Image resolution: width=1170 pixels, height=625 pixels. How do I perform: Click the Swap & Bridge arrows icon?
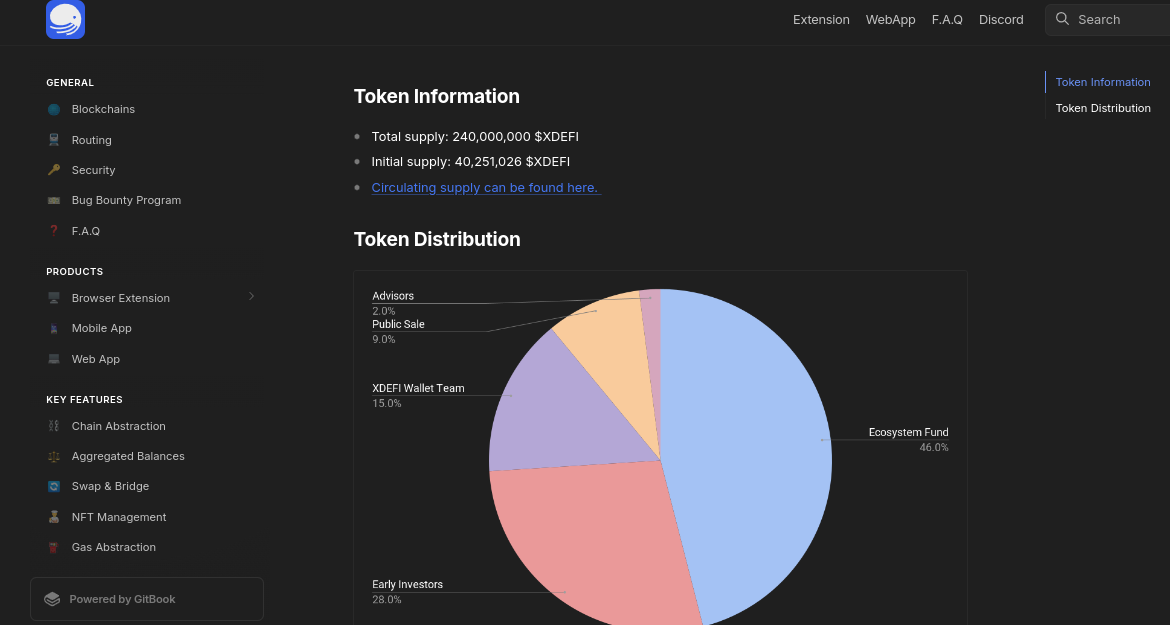tap(54, 486)
